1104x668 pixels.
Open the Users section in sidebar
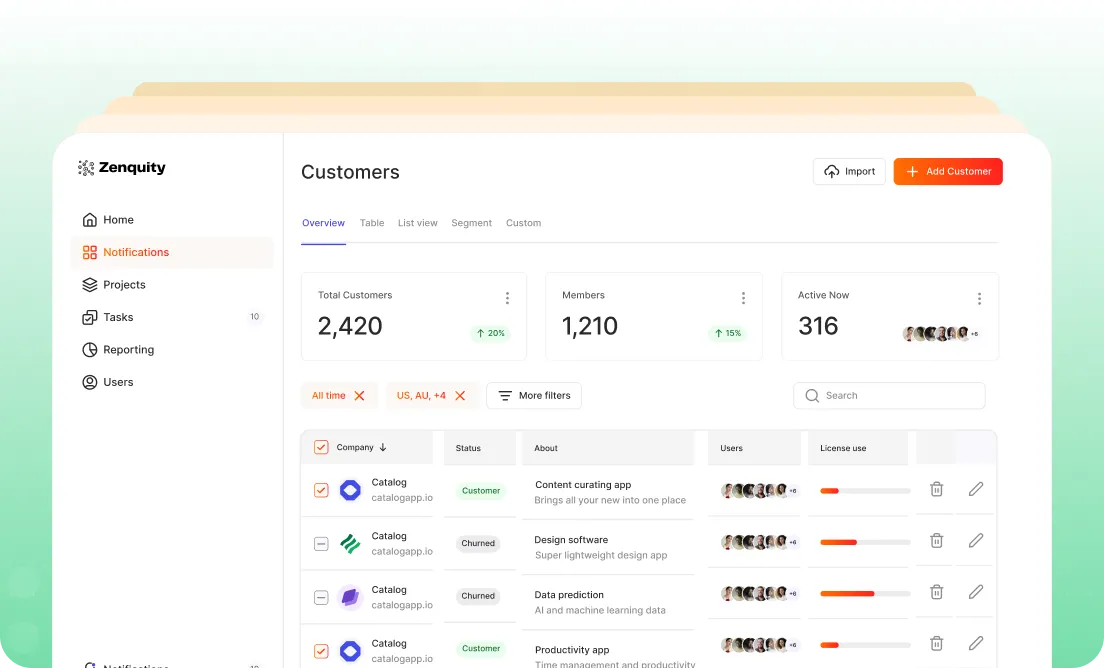[172, 382]
